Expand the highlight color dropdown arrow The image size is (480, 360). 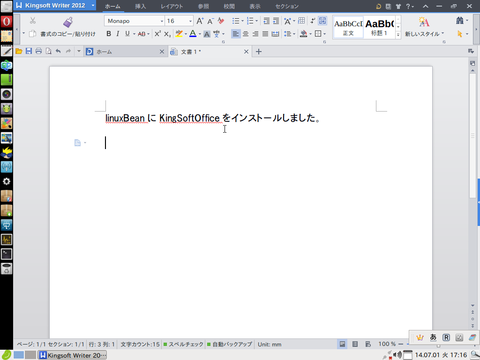click(x=186, y=34)
